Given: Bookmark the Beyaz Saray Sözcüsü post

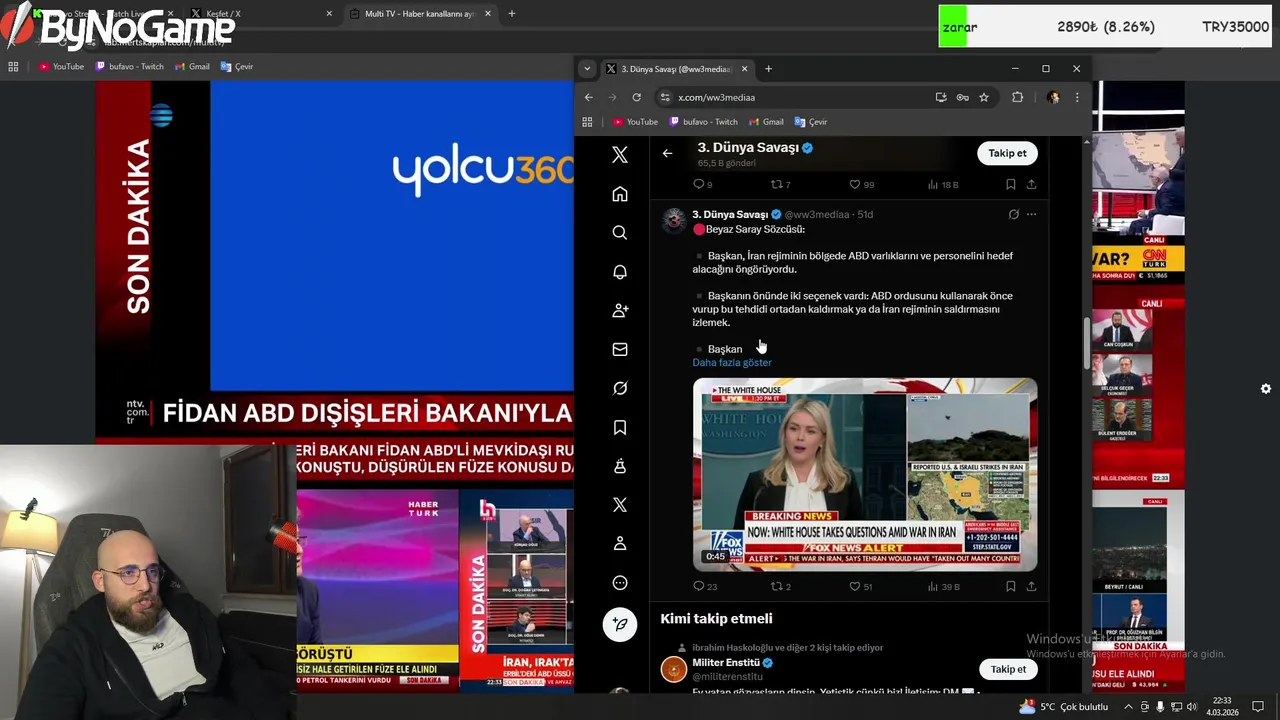Looking at the screenshot, I should pyautogui.click(x=1011, y=586).
